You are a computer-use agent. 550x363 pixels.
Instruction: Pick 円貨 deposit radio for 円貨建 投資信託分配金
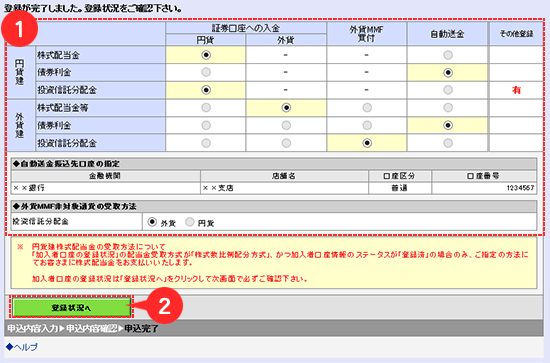206,90
